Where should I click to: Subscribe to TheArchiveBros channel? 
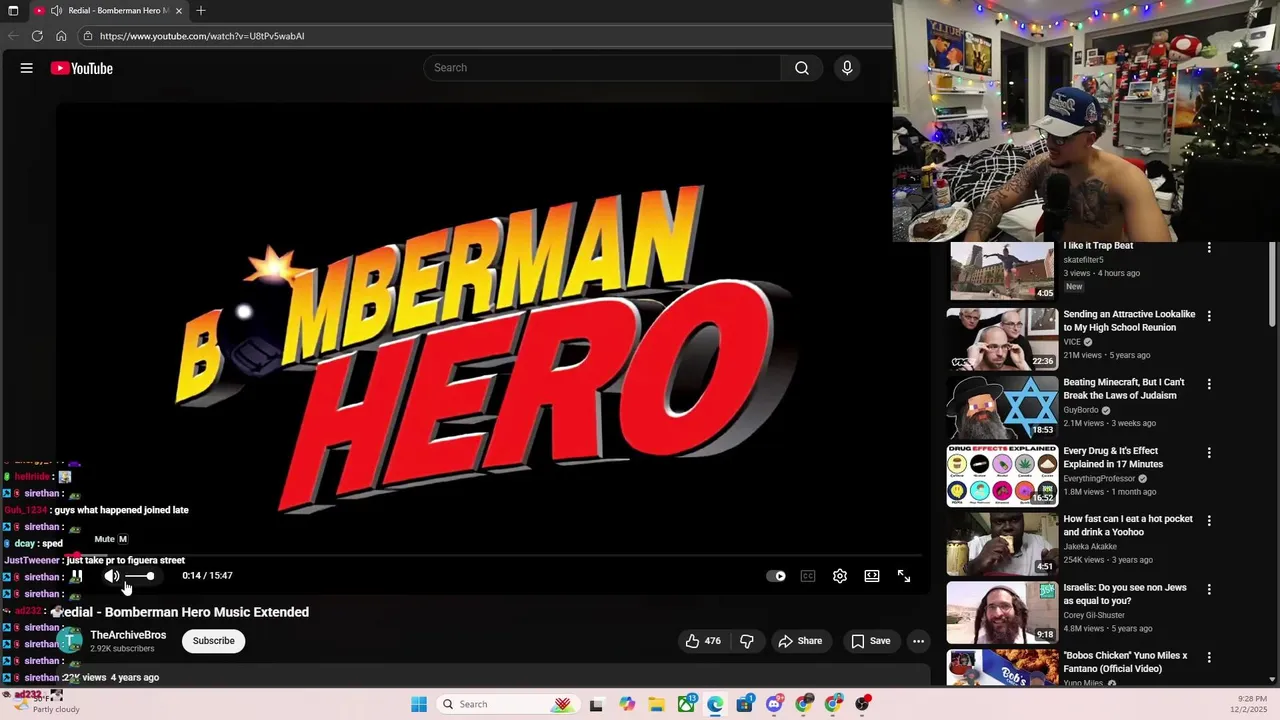[213, 641]
